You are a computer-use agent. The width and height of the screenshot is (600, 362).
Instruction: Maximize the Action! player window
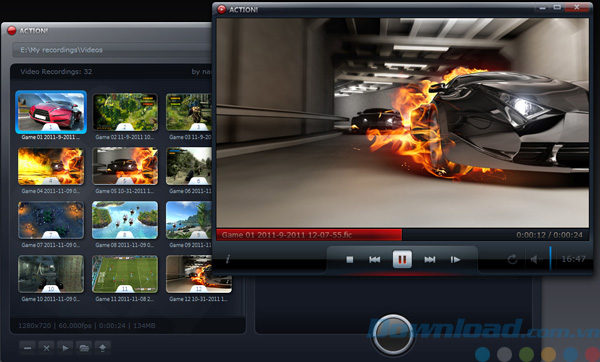(x=557, y=8)
